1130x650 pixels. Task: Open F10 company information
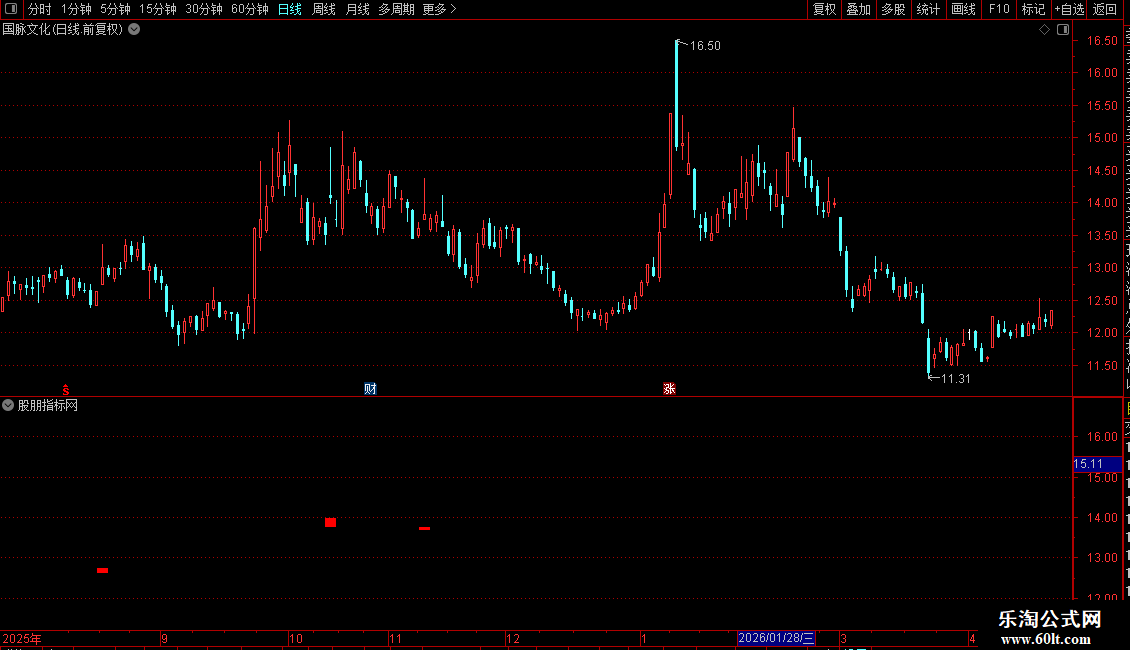(999, 9)
